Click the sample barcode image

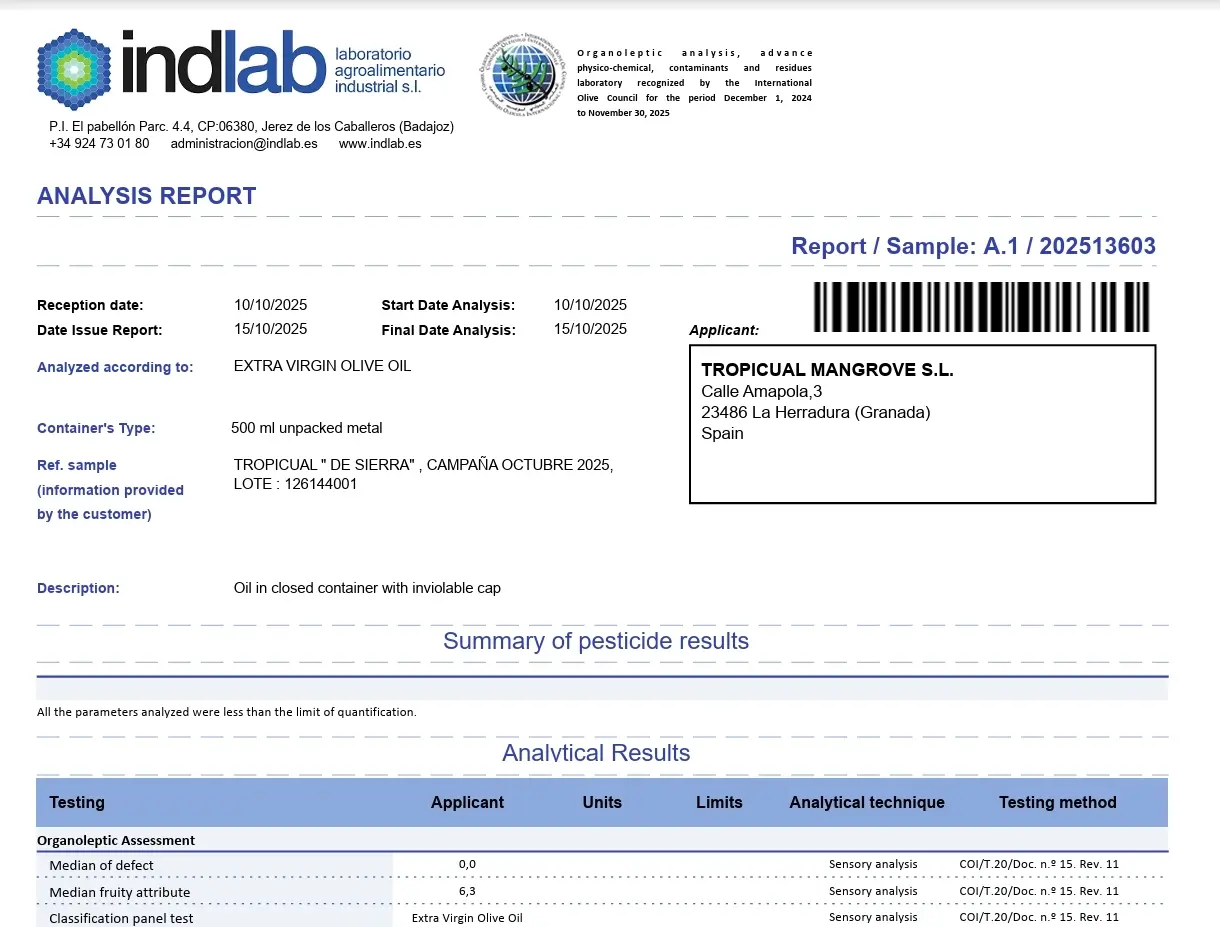point(981,307)
